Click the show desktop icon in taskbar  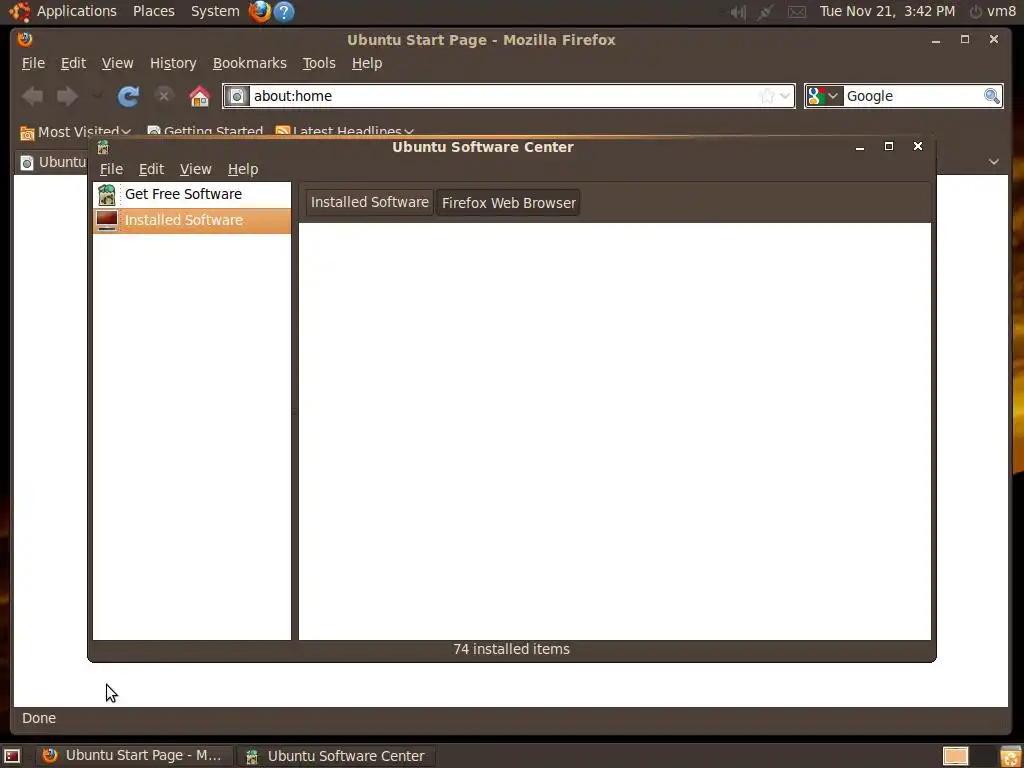click(12, 756)
